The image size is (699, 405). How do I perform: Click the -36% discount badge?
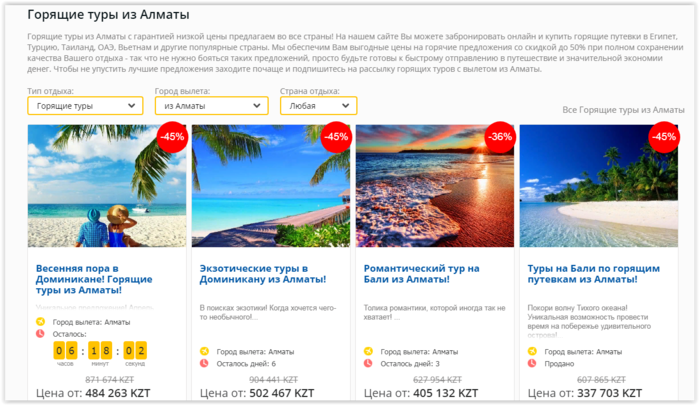point(500,137)
